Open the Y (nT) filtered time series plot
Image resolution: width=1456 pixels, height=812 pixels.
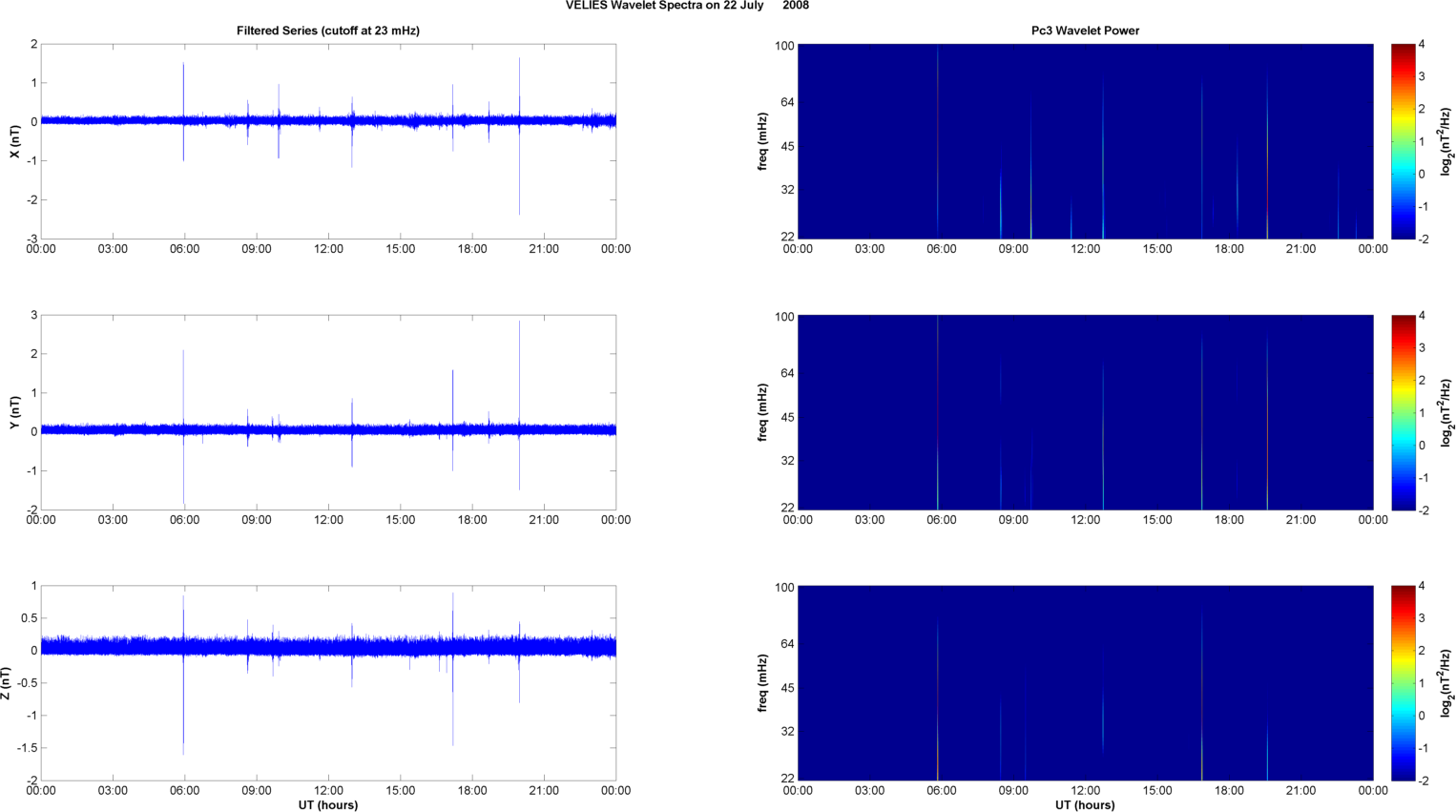pyautogui.click(x=328, y=412)
